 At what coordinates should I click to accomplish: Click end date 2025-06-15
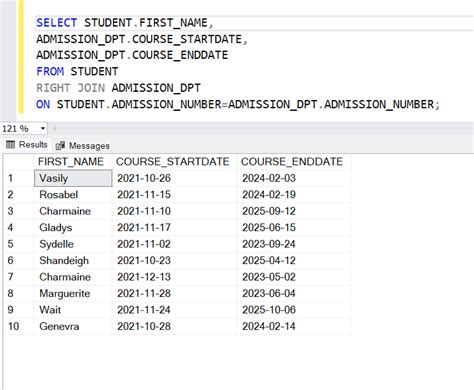tap(294, 228)
